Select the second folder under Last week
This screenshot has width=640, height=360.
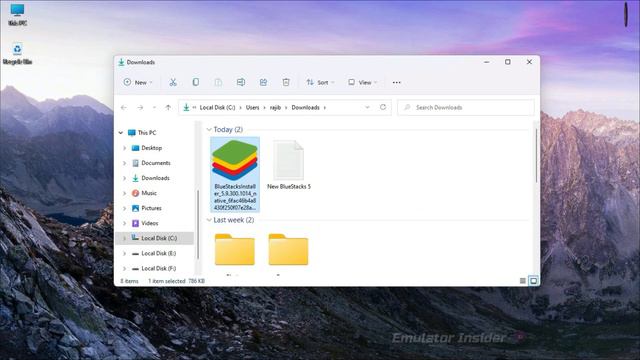click(288, 249)
